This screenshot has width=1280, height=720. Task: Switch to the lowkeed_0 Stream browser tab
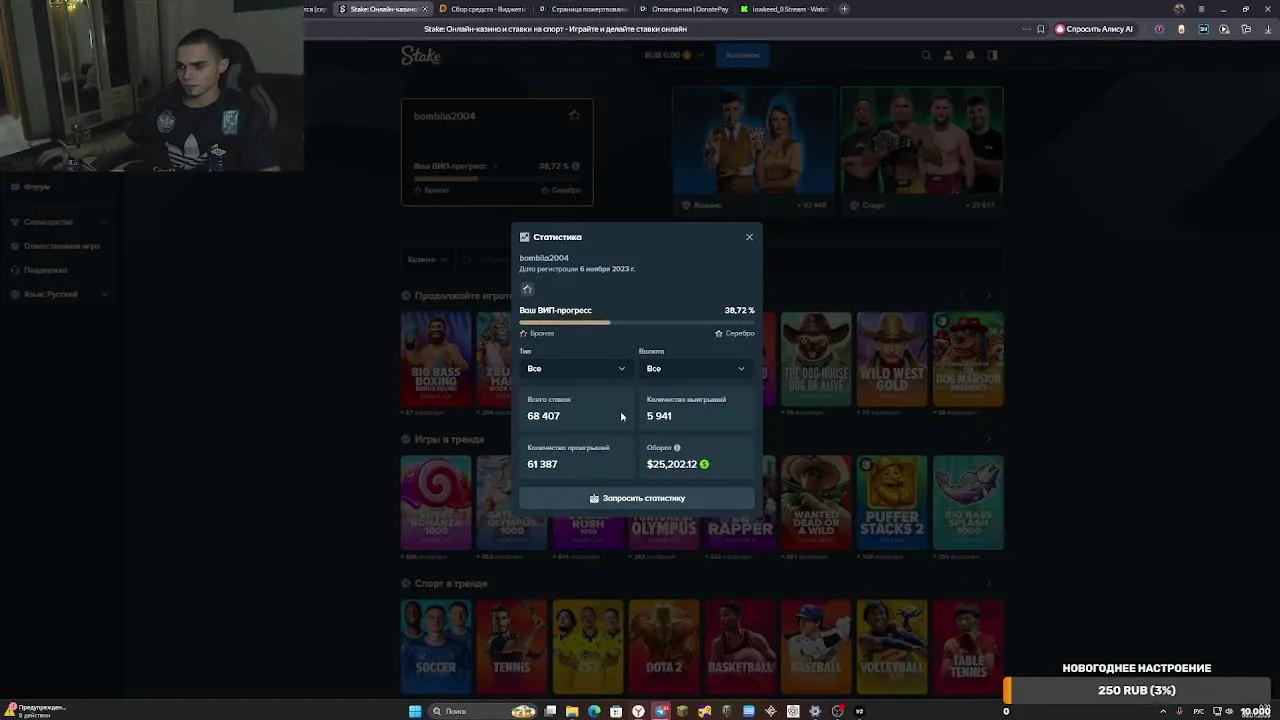click(785, 9)
